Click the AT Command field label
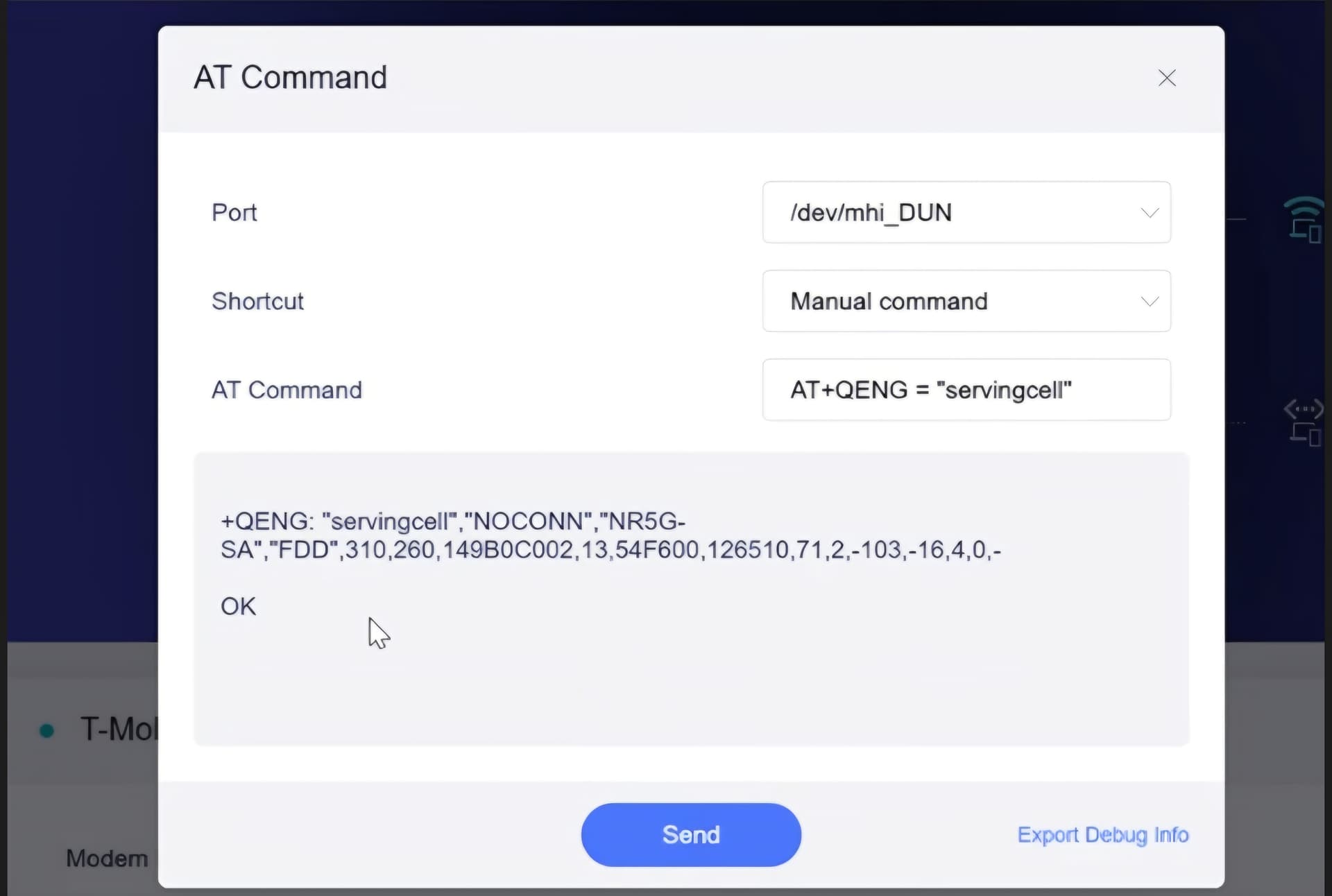The image size is (1332, 896). pos(287,390)
